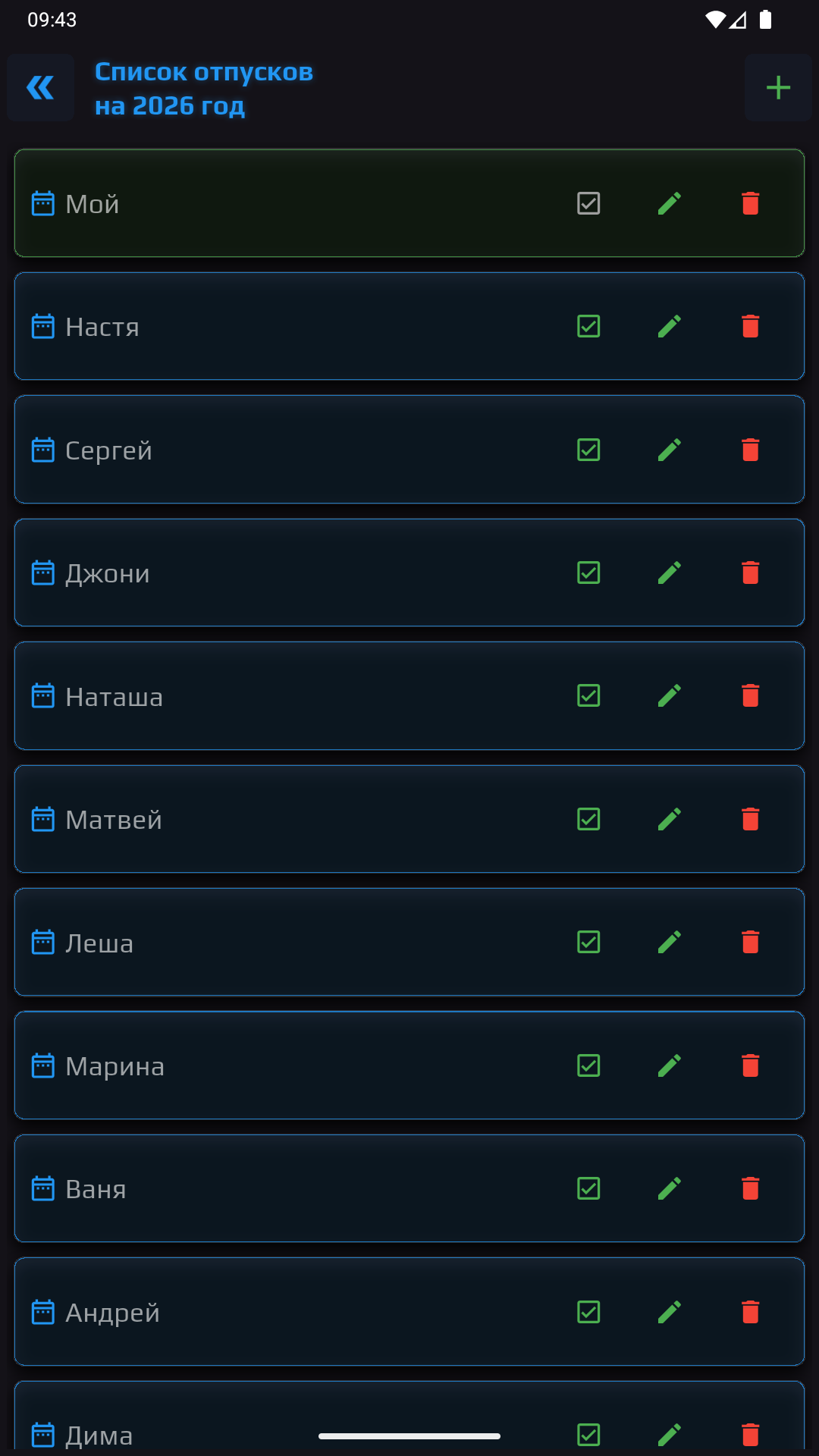Edit the Марина entry with pencil icon
Viewport: 819px width, 1456px height.
[x=670, y=1065]
